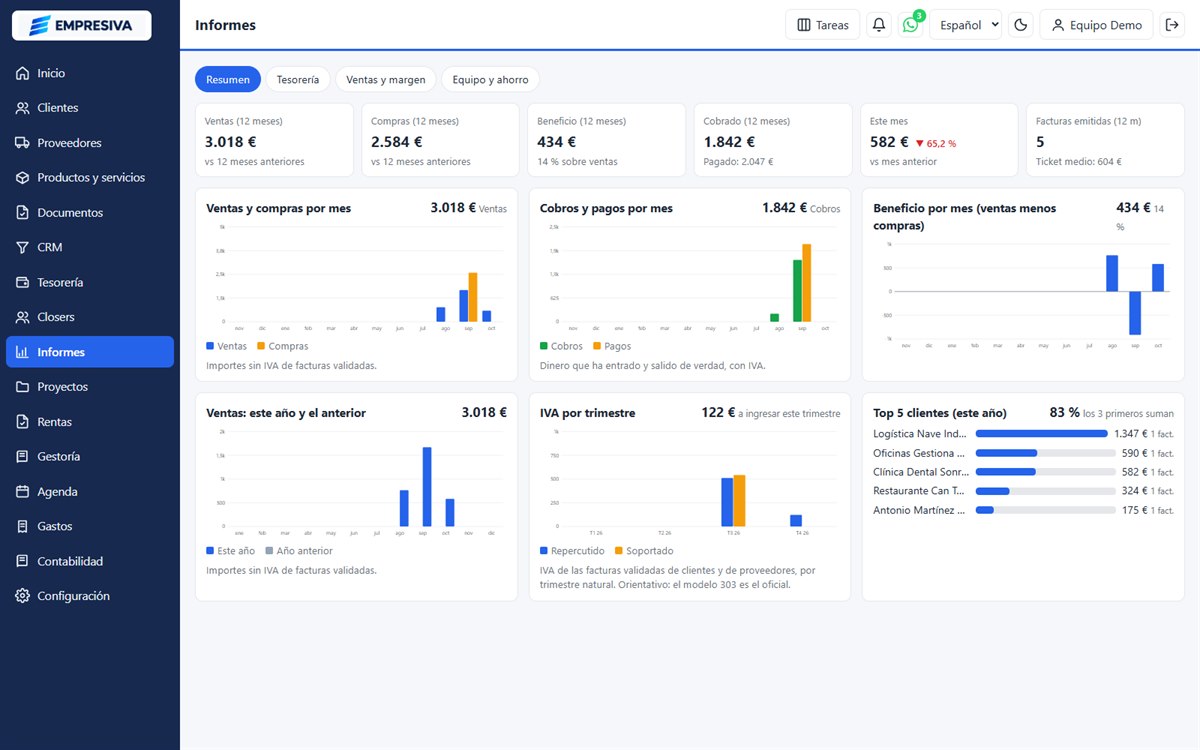
Task: Go to the Contabilidad sidebar link
Action: point(90,561)
